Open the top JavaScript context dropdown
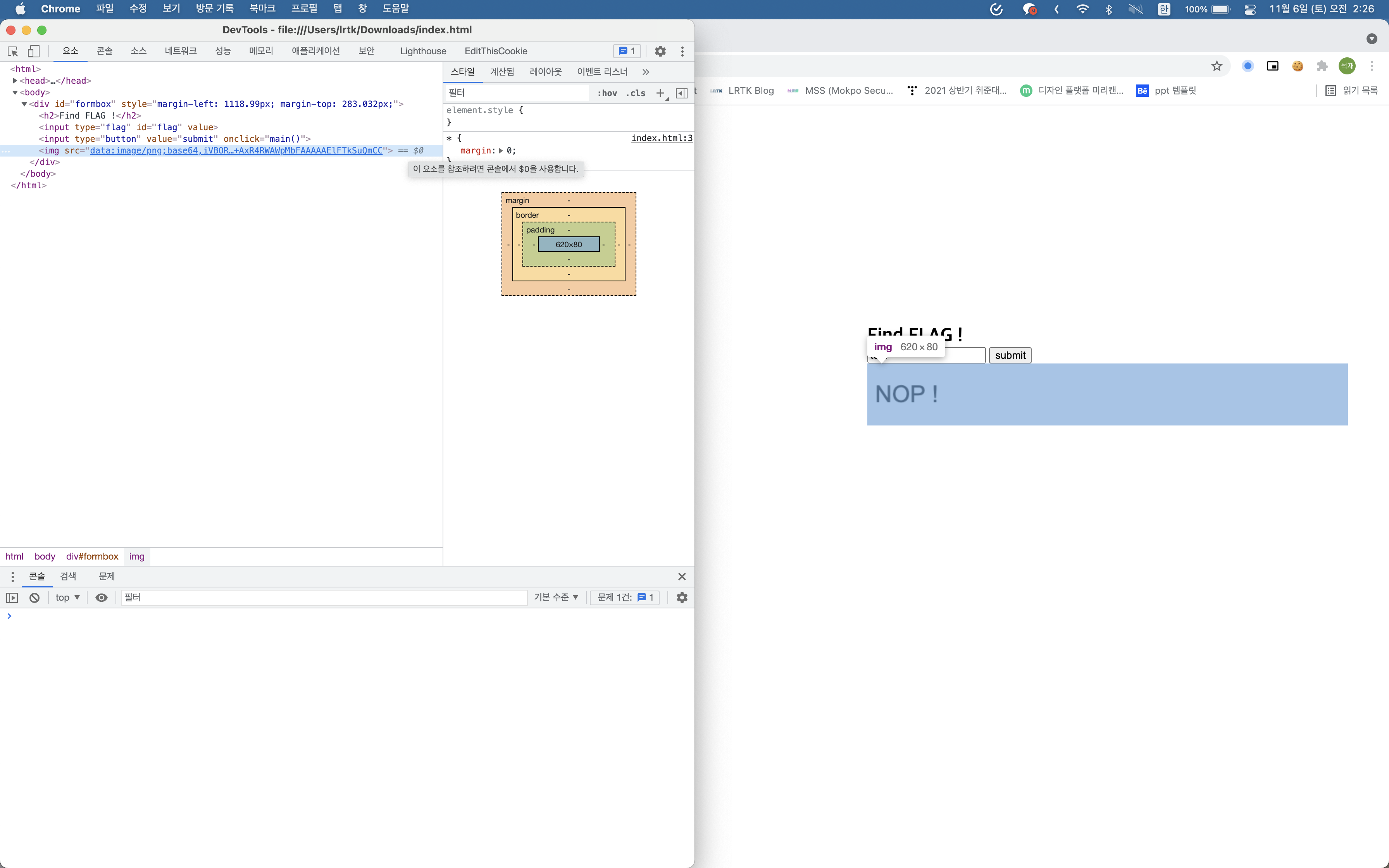 [67, 598]
